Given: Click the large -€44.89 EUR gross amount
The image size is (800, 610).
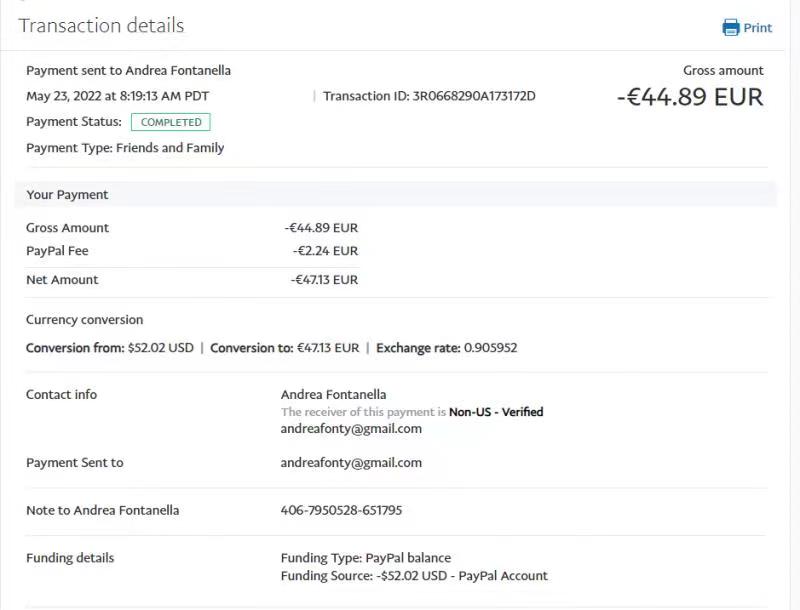Looking at the screenshot, I should click(x=690, y=97).
